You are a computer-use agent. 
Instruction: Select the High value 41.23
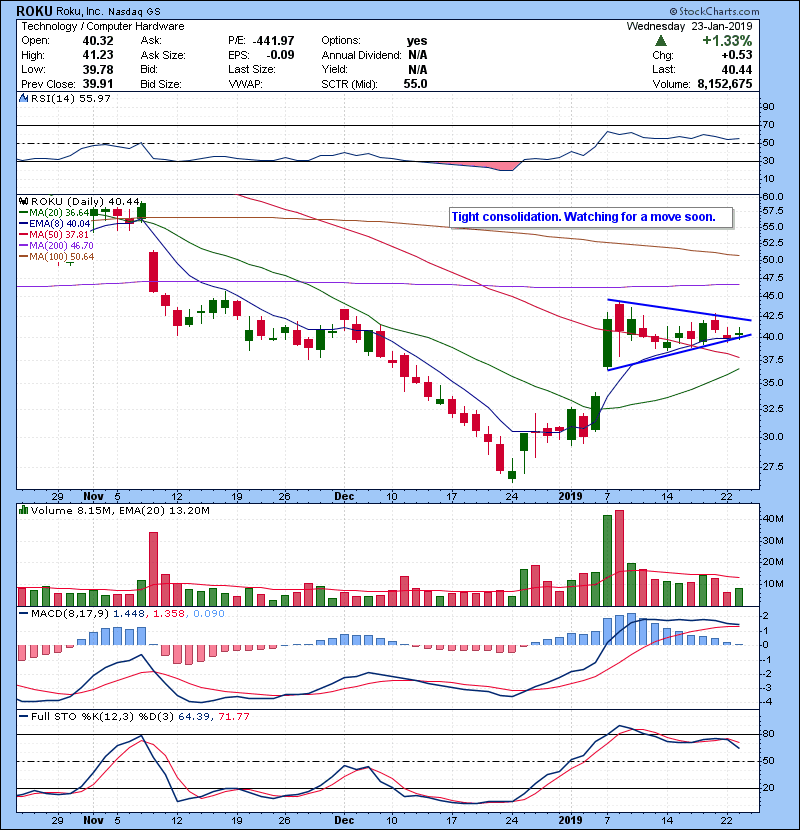[98, 55]
